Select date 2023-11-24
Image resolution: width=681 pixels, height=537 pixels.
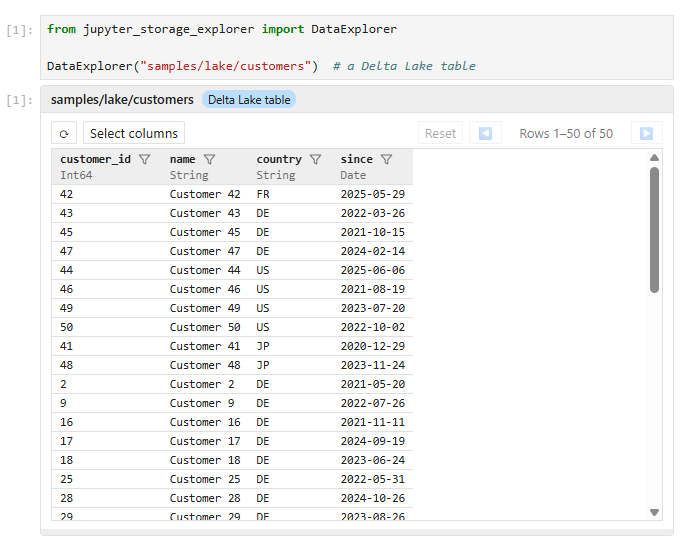373,365
